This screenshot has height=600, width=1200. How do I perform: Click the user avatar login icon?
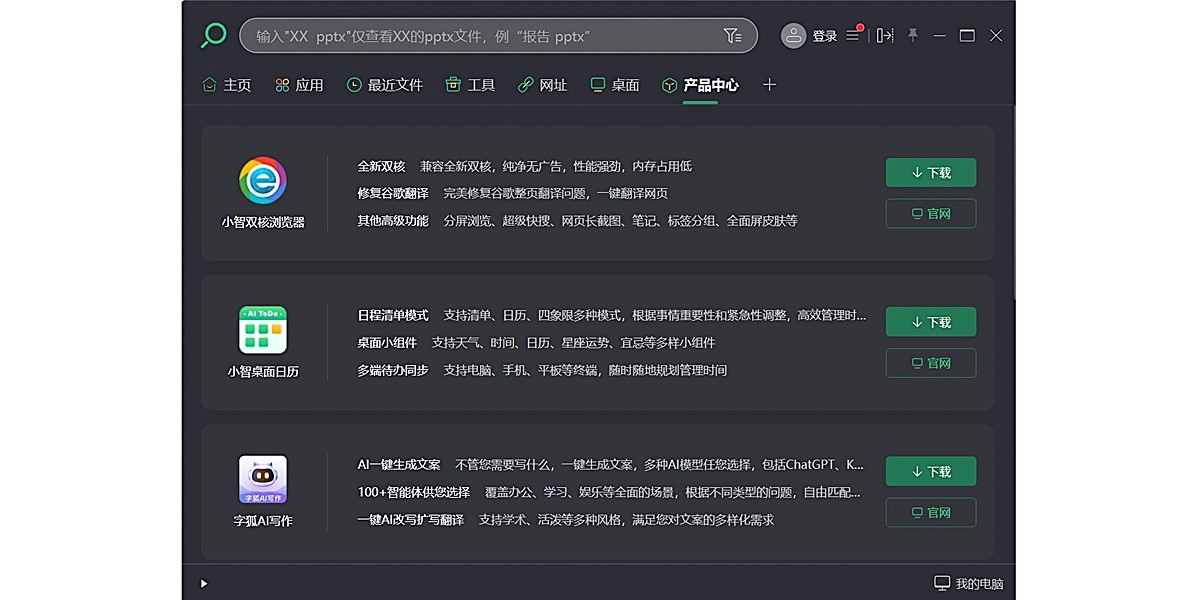(x=793, y=36)
